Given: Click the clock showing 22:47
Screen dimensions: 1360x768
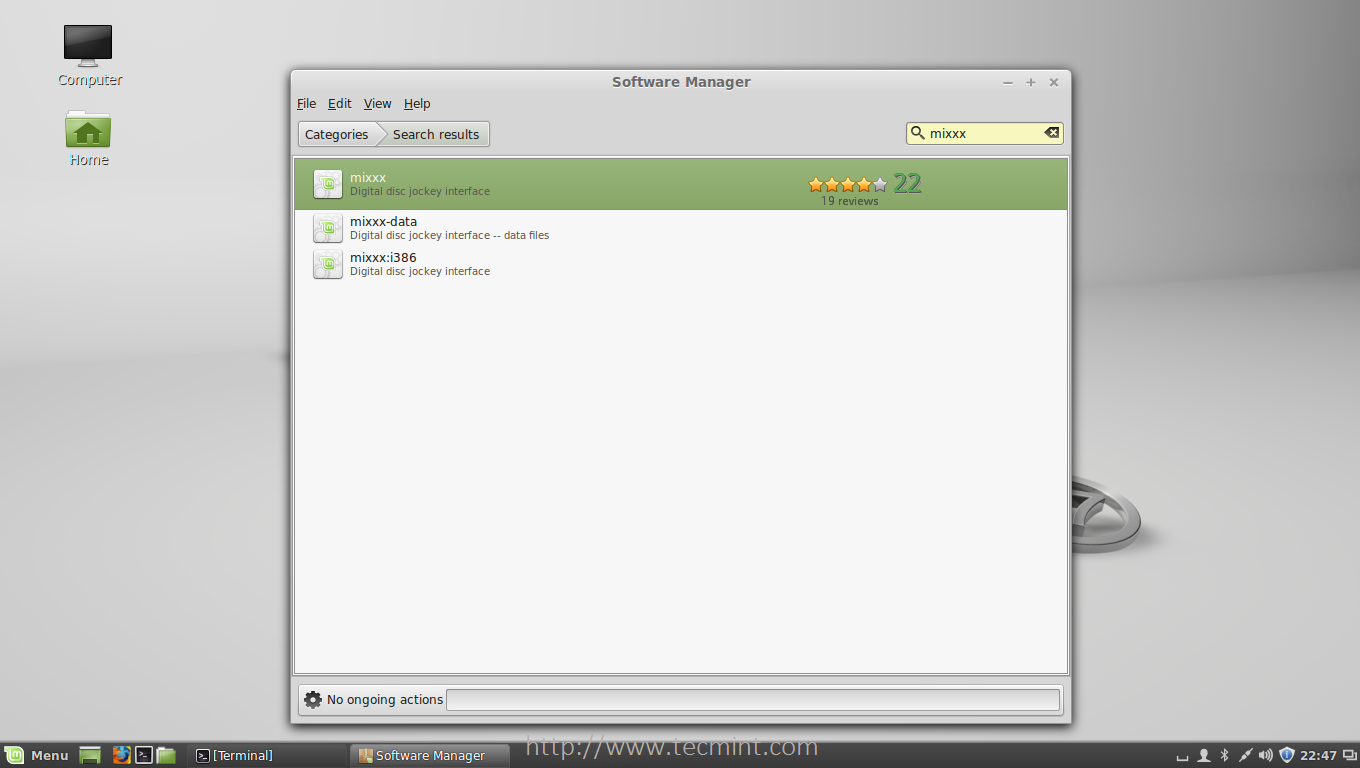Looking at the screenshot, I should pos(1319,755).
